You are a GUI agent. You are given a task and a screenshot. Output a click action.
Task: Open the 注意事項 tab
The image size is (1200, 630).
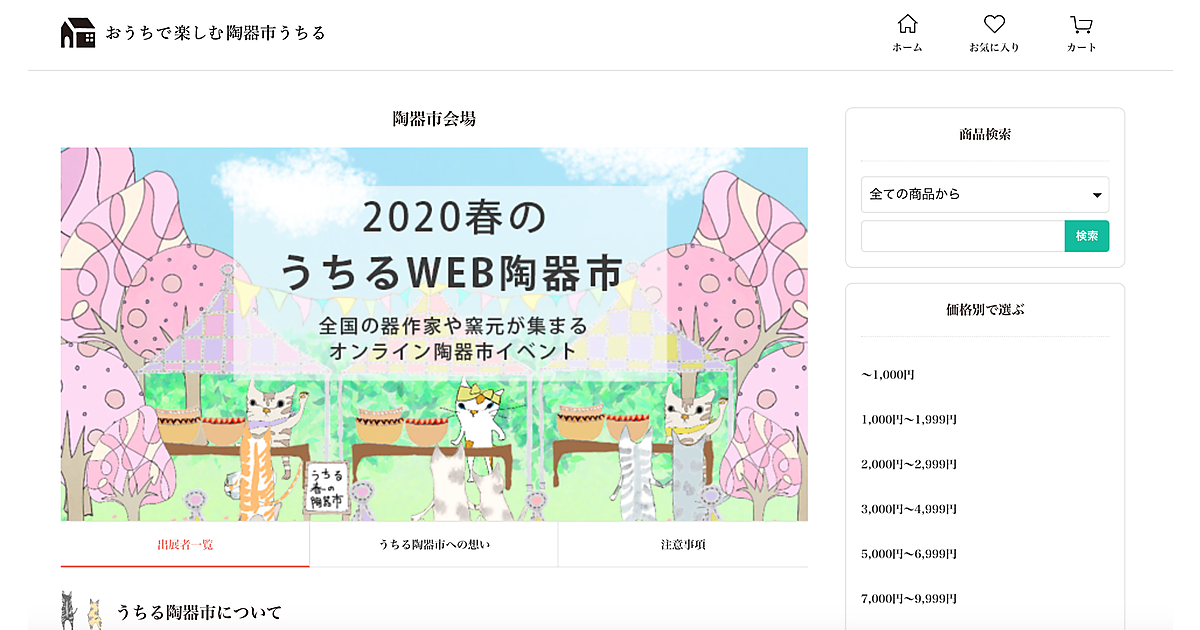[683, 545]
